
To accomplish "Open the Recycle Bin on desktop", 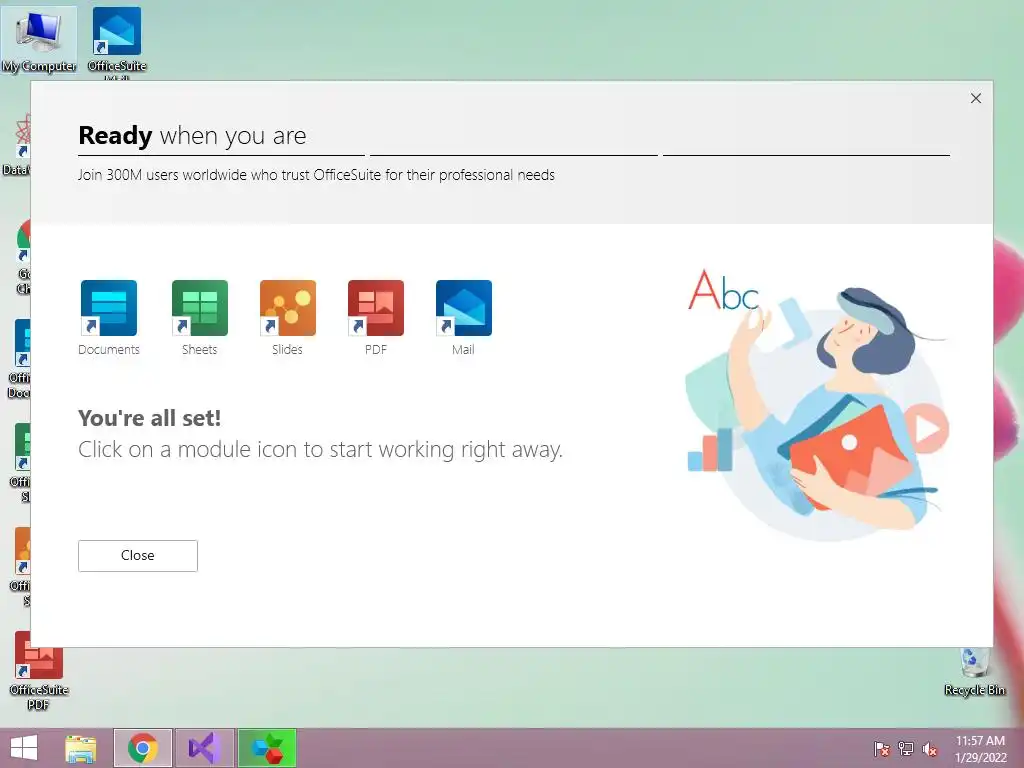I will tap(974, 671).
